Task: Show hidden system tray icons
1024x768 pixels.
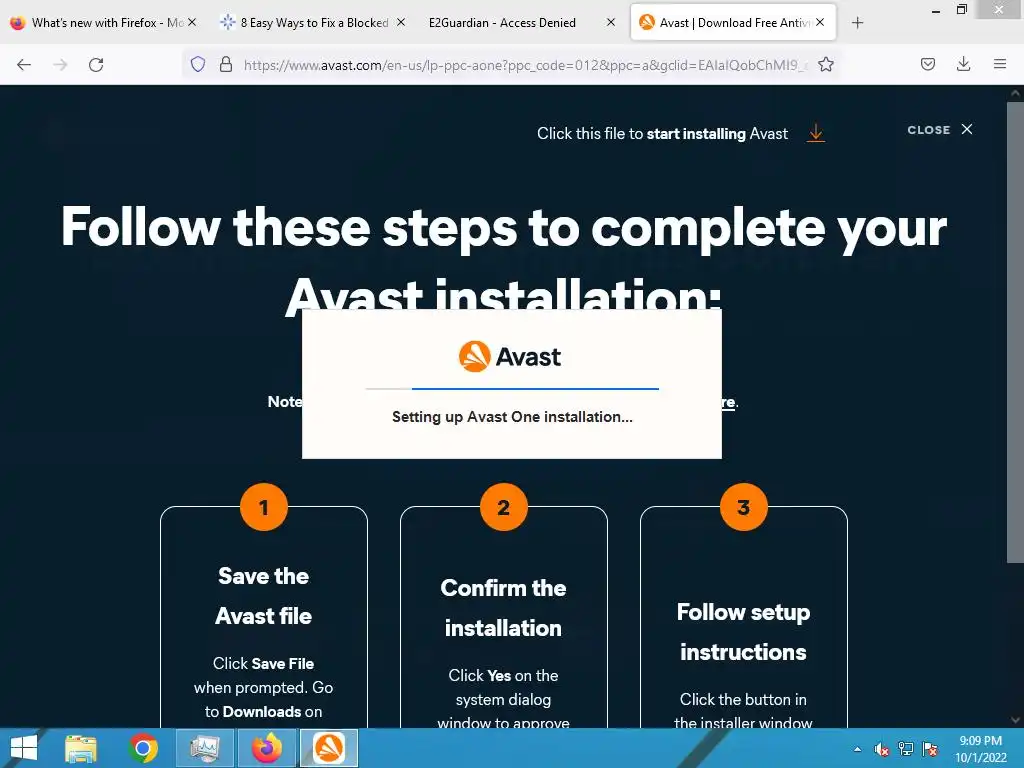Action: (857, 749)
